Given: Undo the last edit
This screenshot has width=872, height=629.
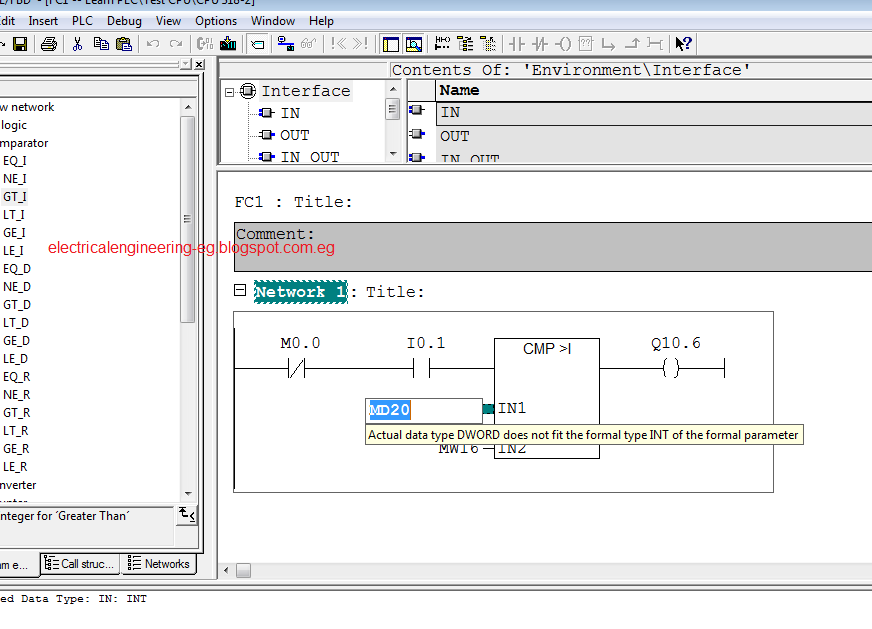Looking at the screenshot, I should pyautogui.click(x=151, y=43).
